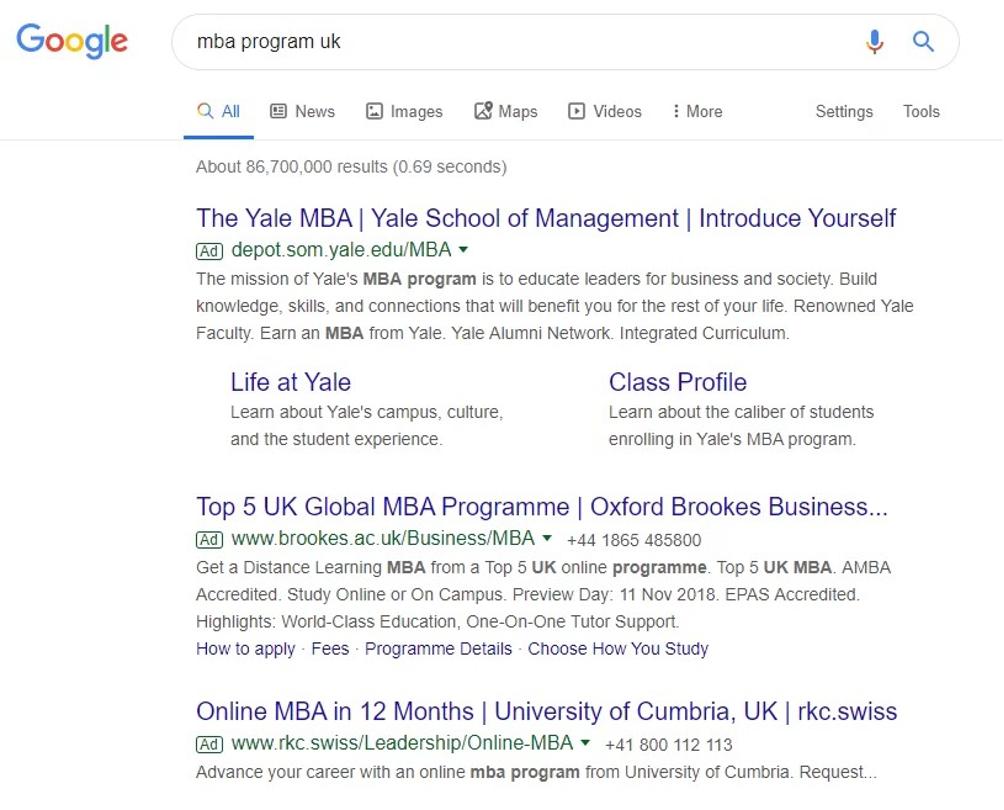Click the Ad badge beside depot.som.yale.edu
This screenshot has width=1004, height=810.
(209, 250)
